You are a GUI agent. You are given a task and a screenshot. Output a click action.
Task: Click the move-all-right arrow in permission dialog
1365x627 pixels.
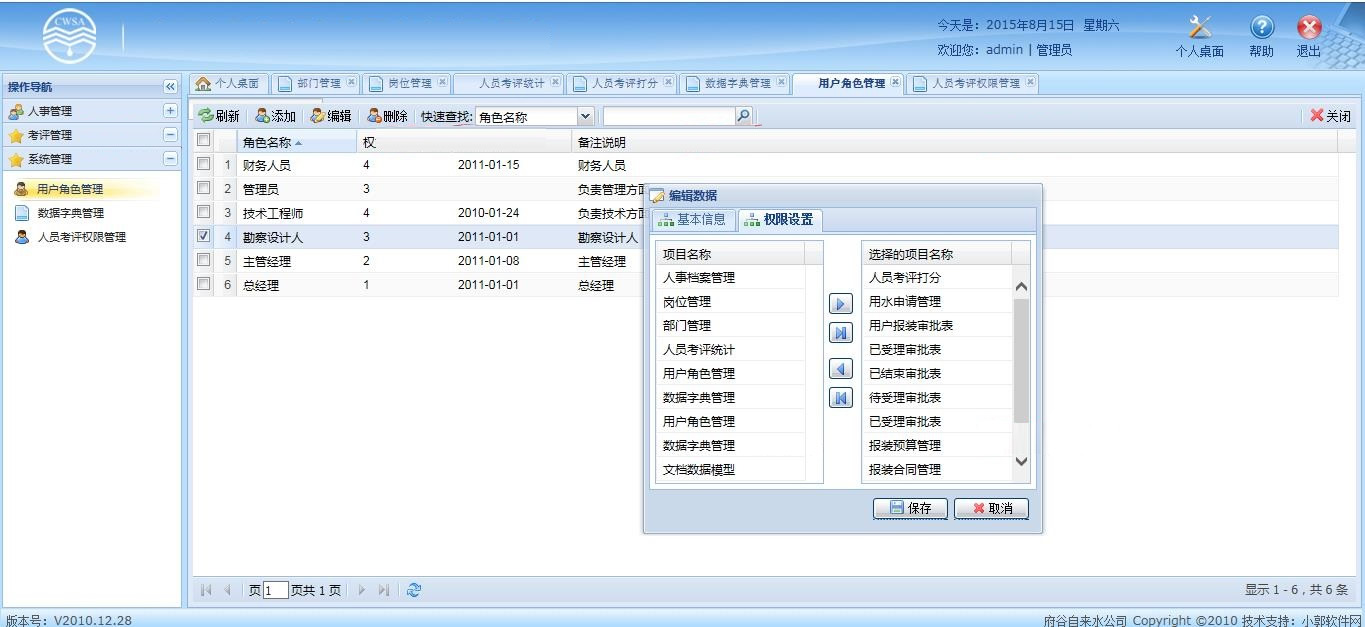click(840, 332)
